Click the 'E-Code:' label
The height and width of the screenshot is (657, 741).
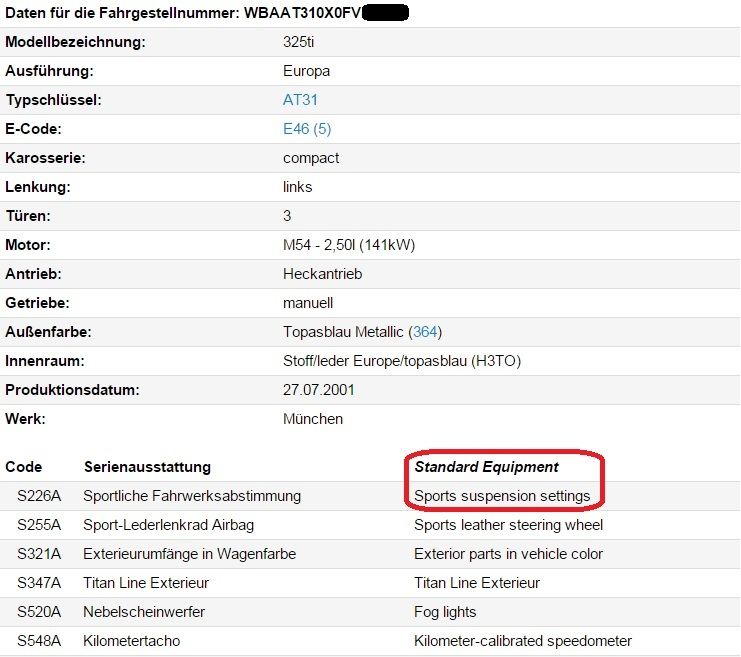33,129
